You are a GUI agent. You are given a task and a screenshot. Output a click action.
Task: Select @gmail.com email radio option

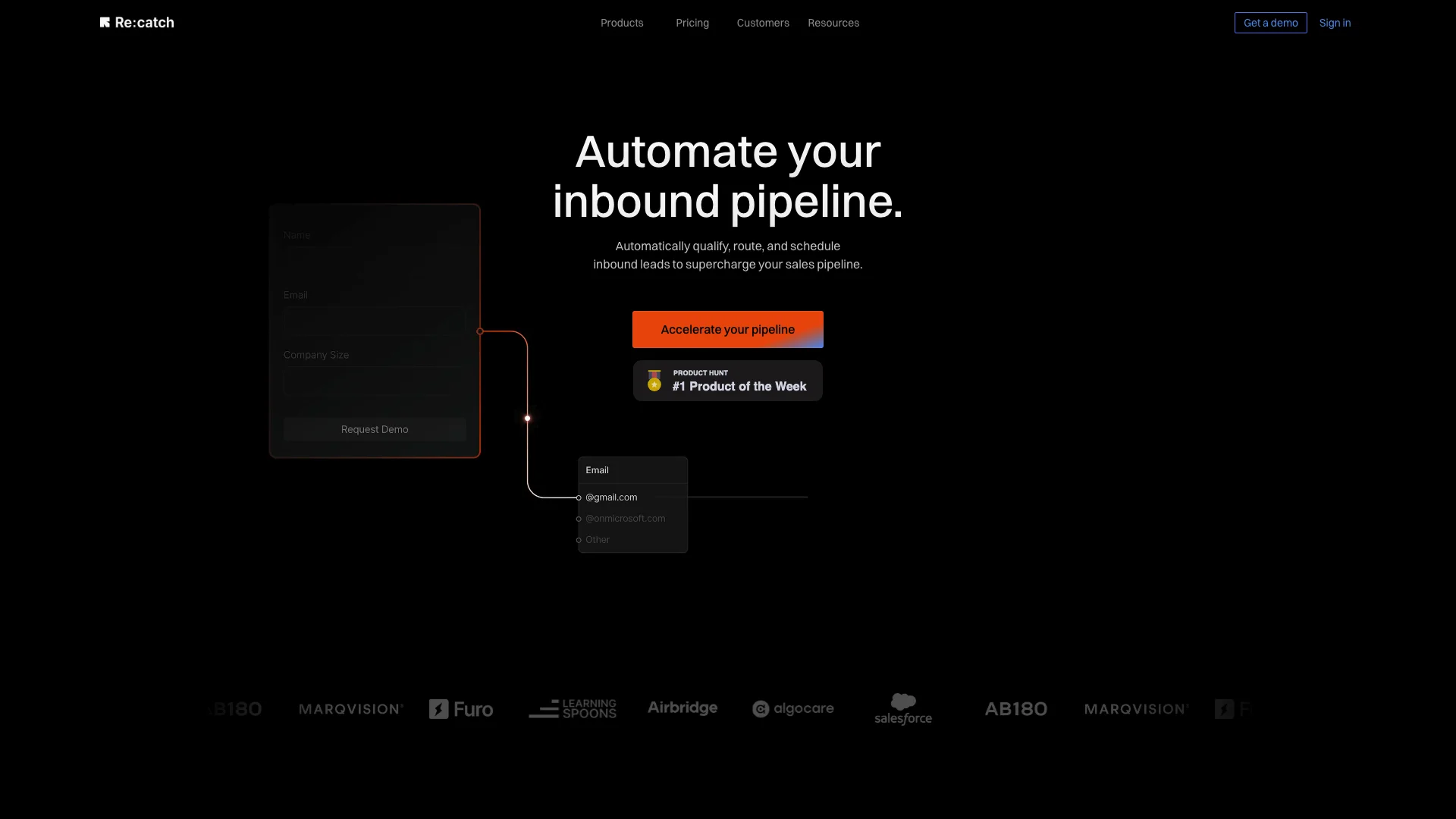(x=581, y=497)
